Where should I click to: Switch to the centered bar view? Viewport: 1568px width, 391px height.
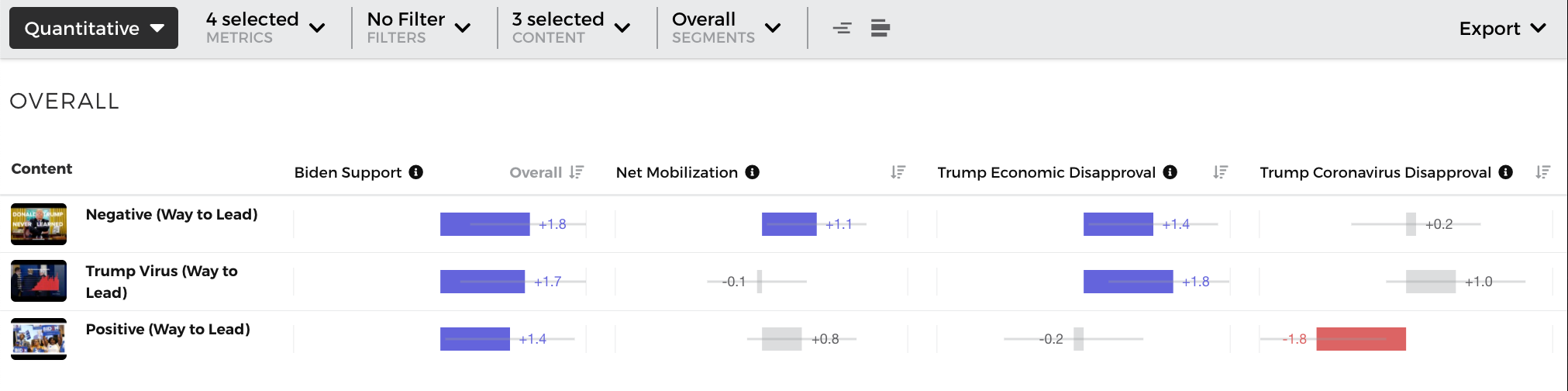pos(842,29)
